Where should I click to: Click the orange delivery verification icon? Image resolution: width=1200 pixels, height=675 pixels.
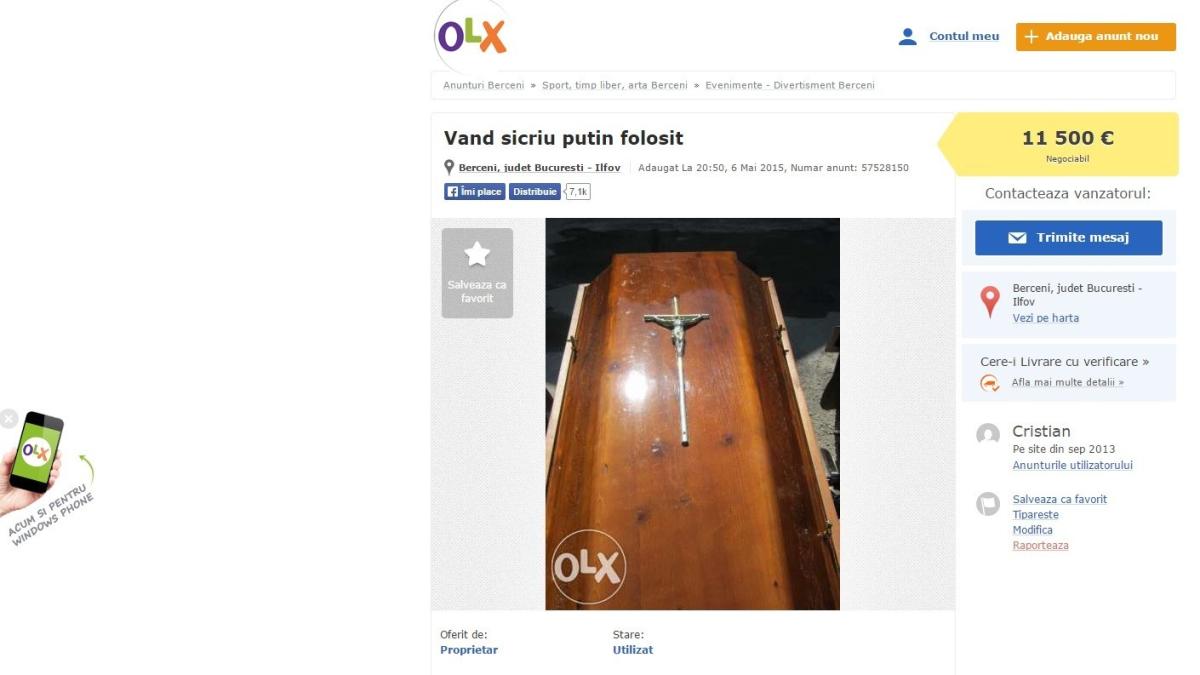click(990, 382)
